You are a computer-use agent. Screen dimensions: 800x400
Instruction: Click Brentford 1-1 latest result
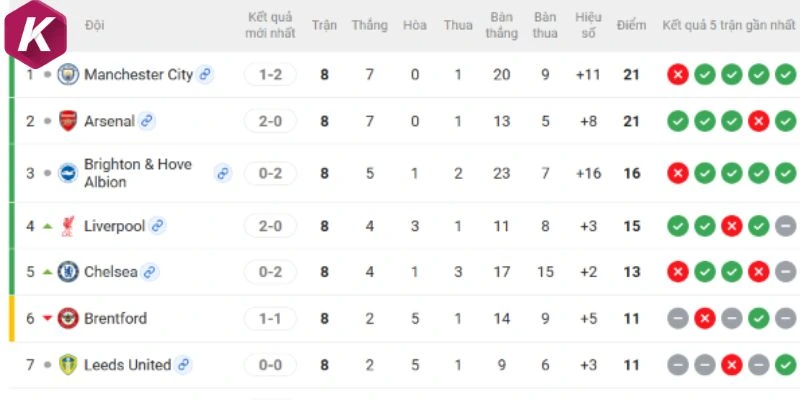click(270, 319)
